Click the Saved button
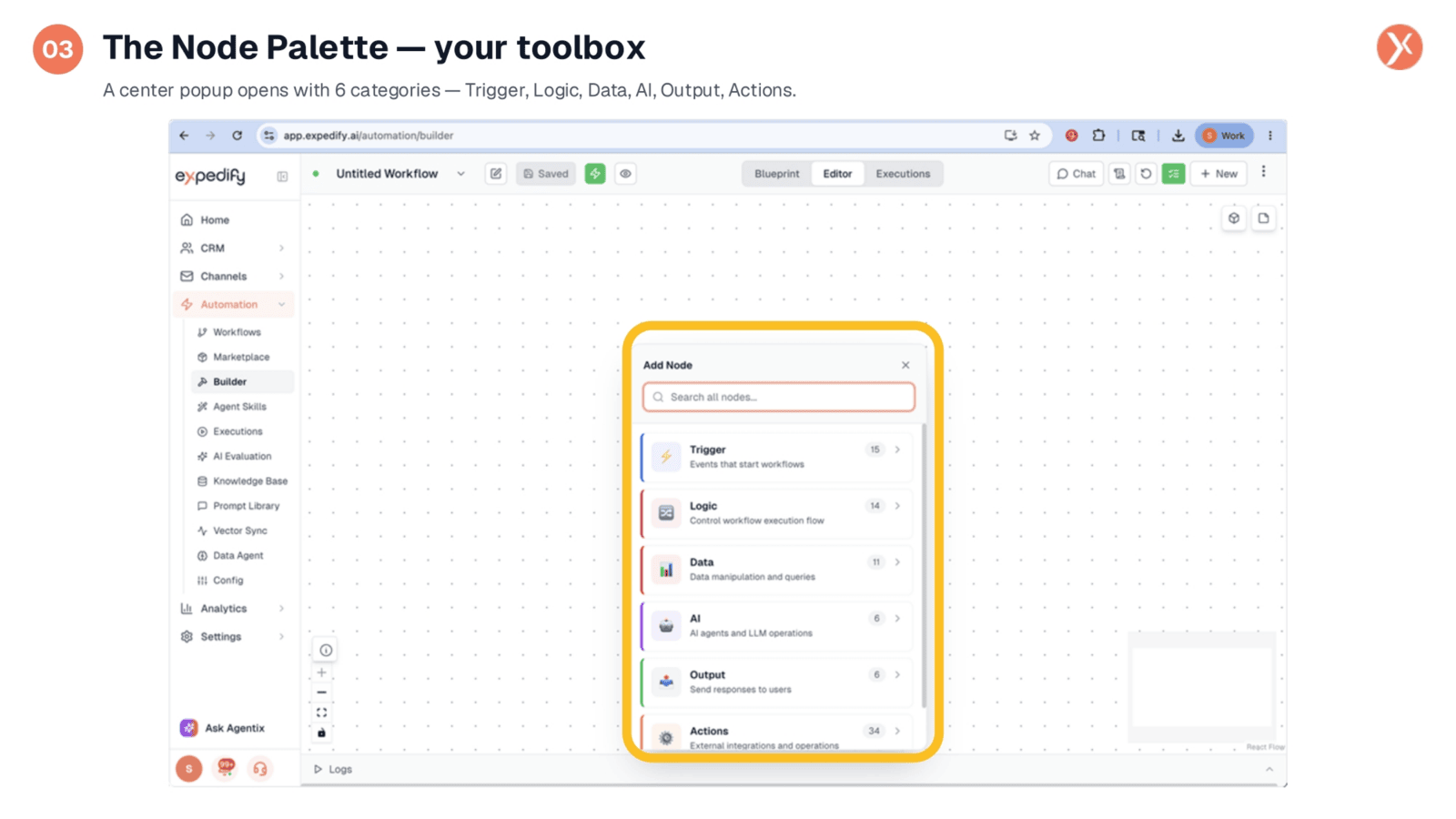 pyautogui.click(x=546, y=174)
